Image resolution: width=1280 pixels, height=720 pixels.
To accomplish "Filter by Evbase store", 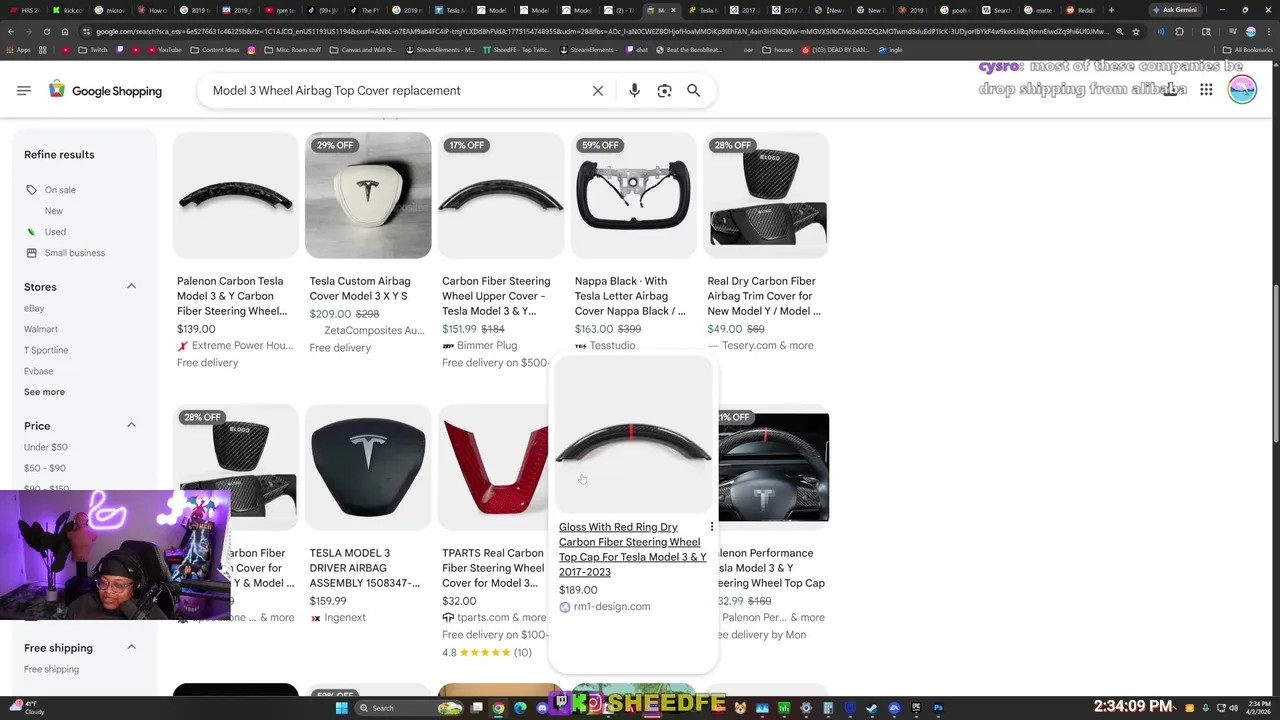I will [x=39, y=371].
